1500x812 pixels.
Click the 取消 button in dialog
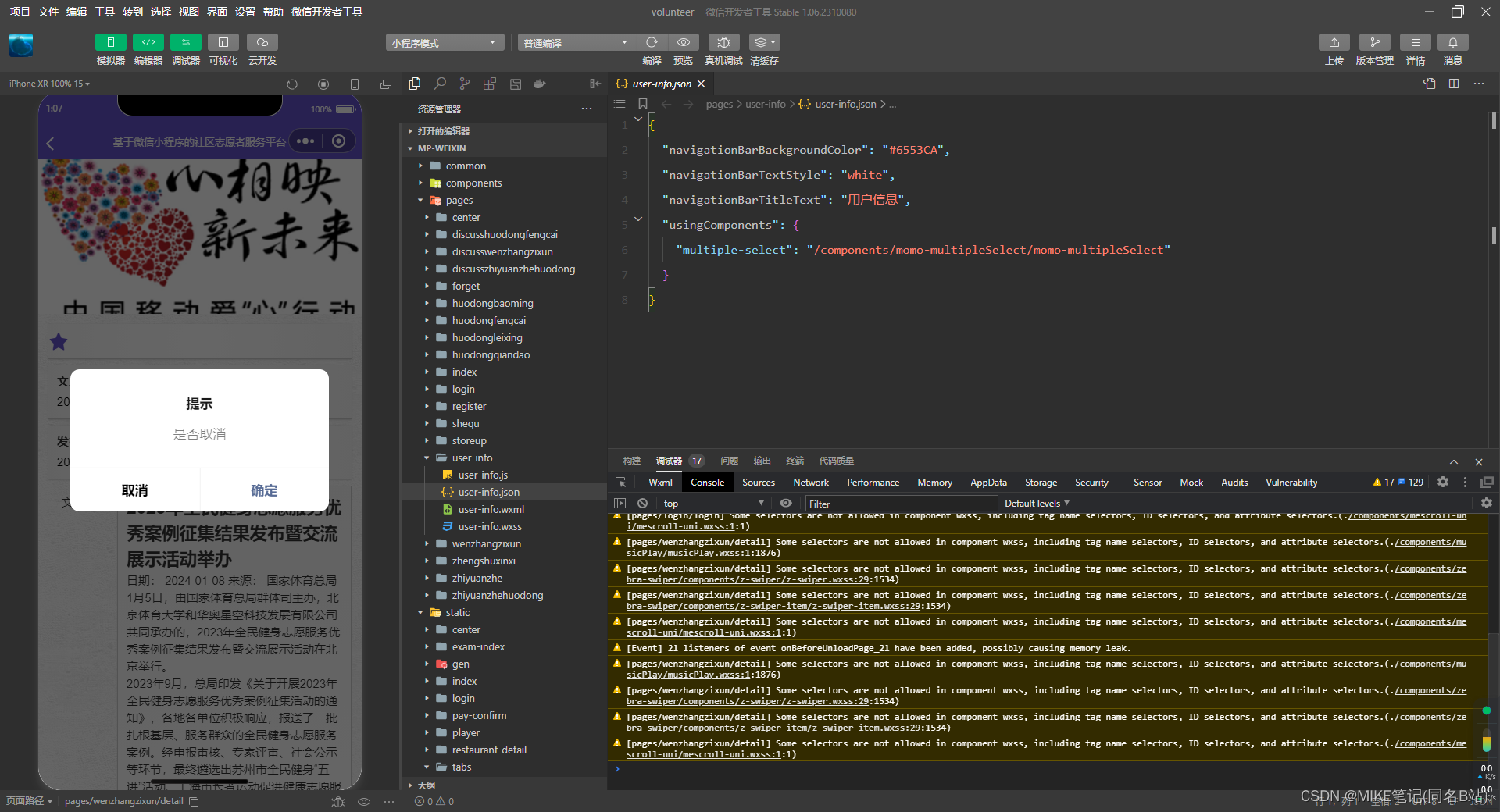click(x=134, y=490)
